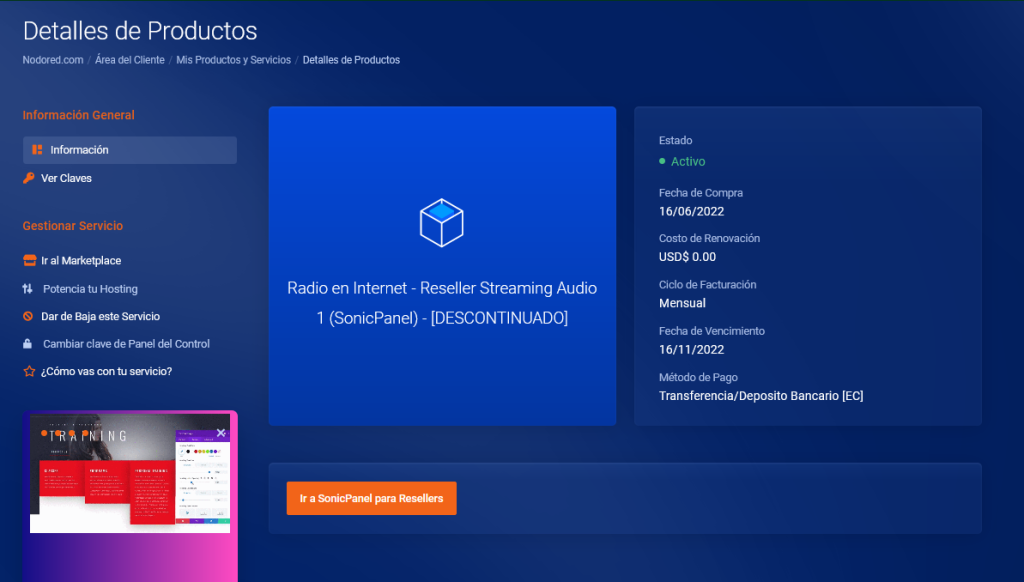Click the cube product icon in blue panel

[x=441, y=223]
